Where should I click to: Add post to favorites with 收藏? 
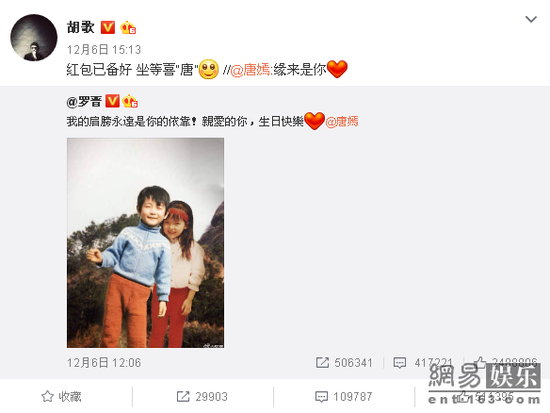click(61, 397)
